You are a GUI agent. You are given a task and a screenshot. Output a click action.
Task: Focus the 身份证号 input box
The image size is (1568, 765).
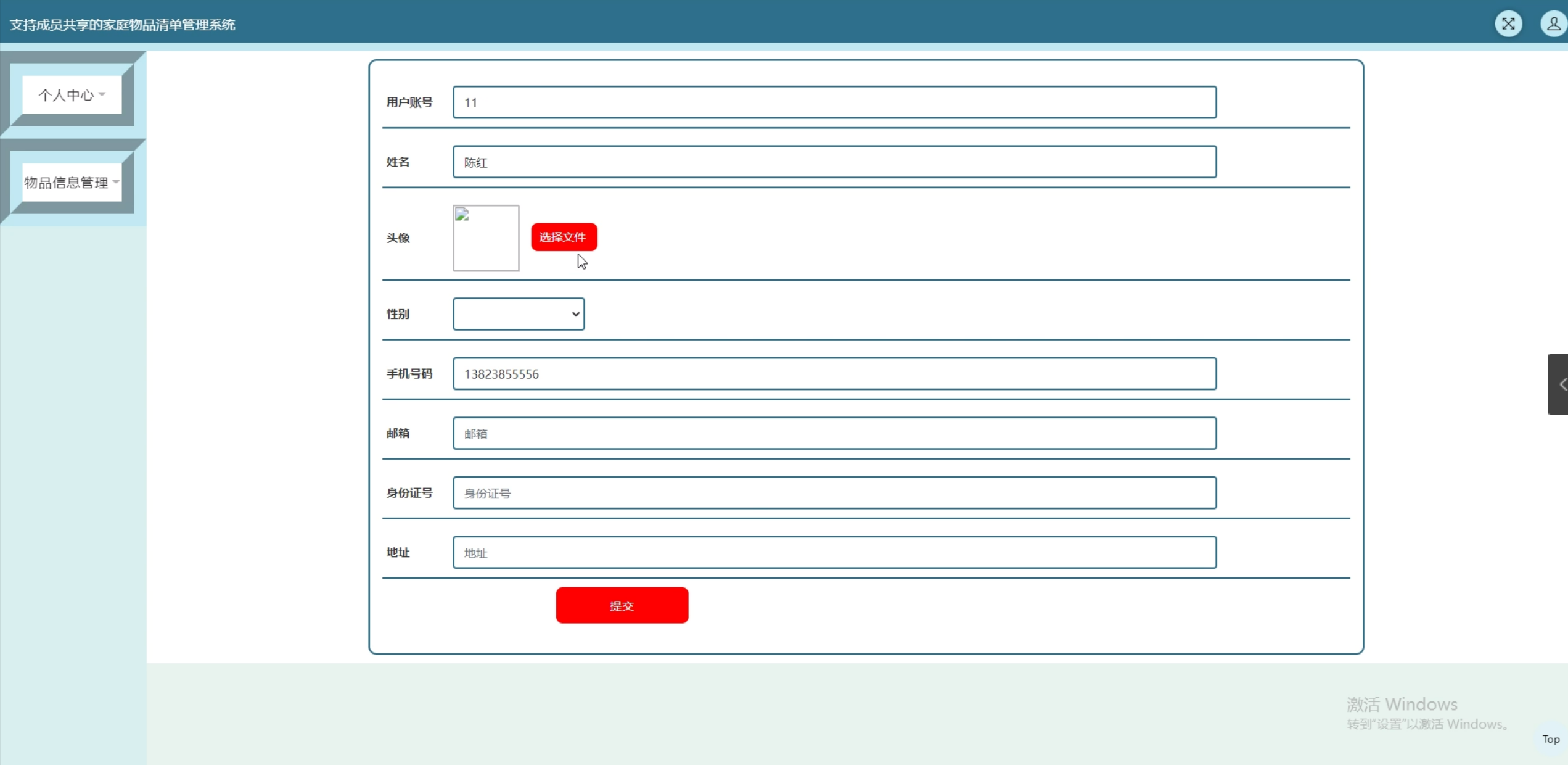pos(834,493)
